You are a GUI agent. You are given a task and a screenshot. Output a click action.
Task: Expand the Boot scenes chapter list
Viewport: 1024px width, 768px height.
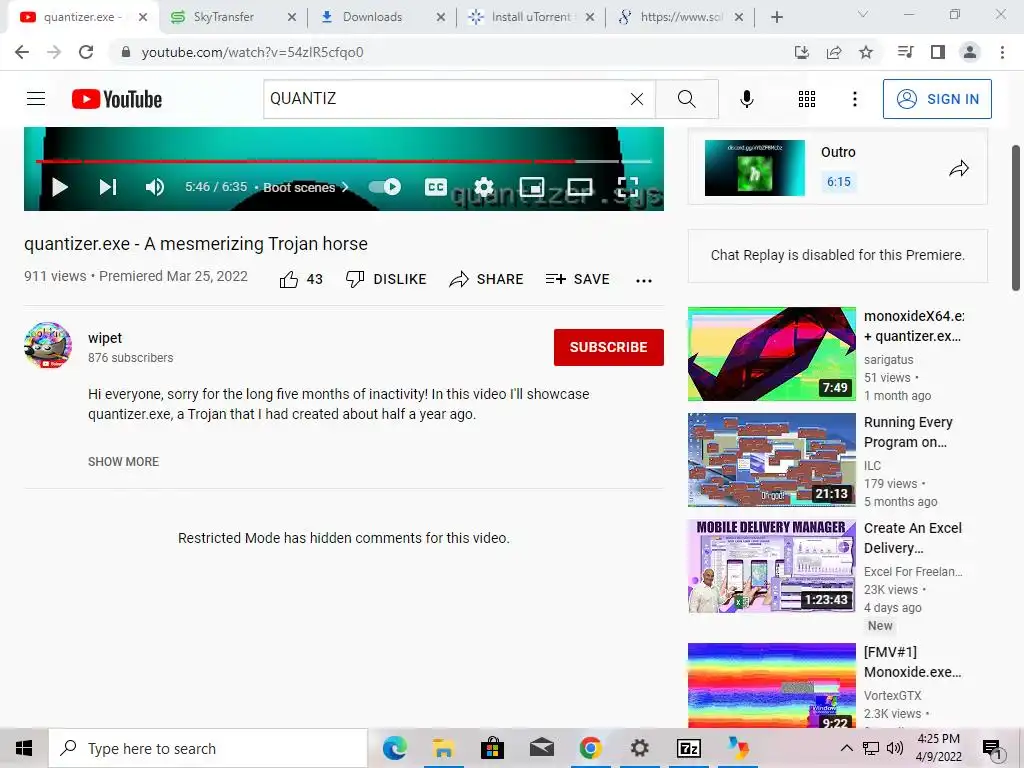pos(306,187)
